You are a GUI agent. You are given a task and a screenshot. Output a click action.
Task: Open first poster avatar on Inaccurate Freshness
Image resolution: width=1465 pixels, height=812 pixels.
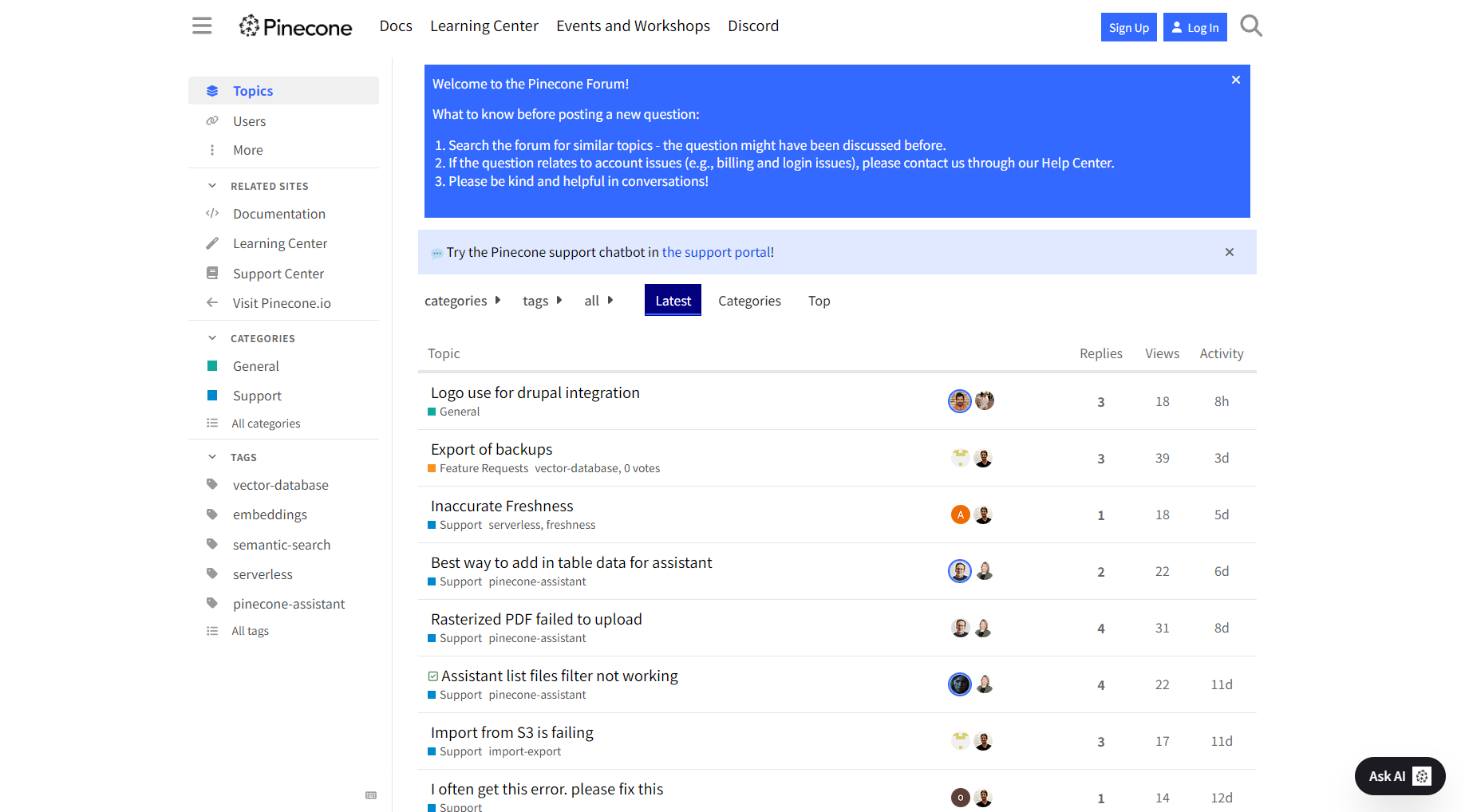click(960, 514)
